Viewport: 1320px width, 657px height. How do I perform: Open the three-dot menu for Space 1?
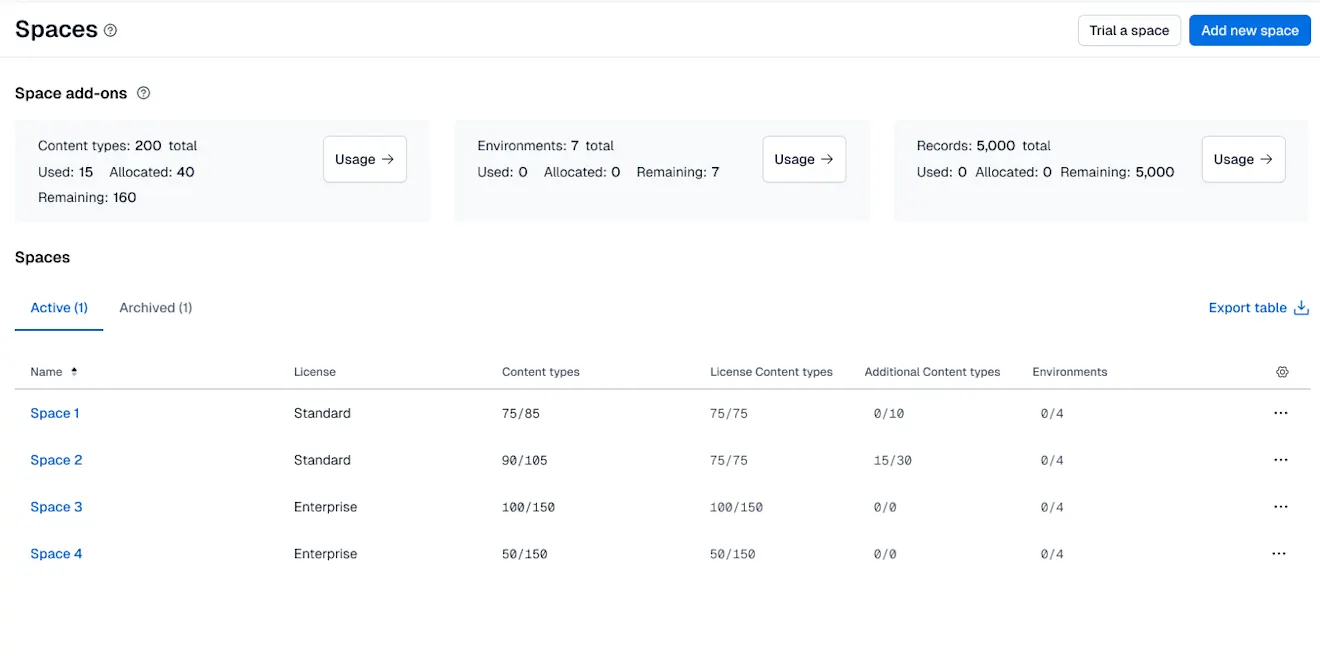click(1280, 413)
